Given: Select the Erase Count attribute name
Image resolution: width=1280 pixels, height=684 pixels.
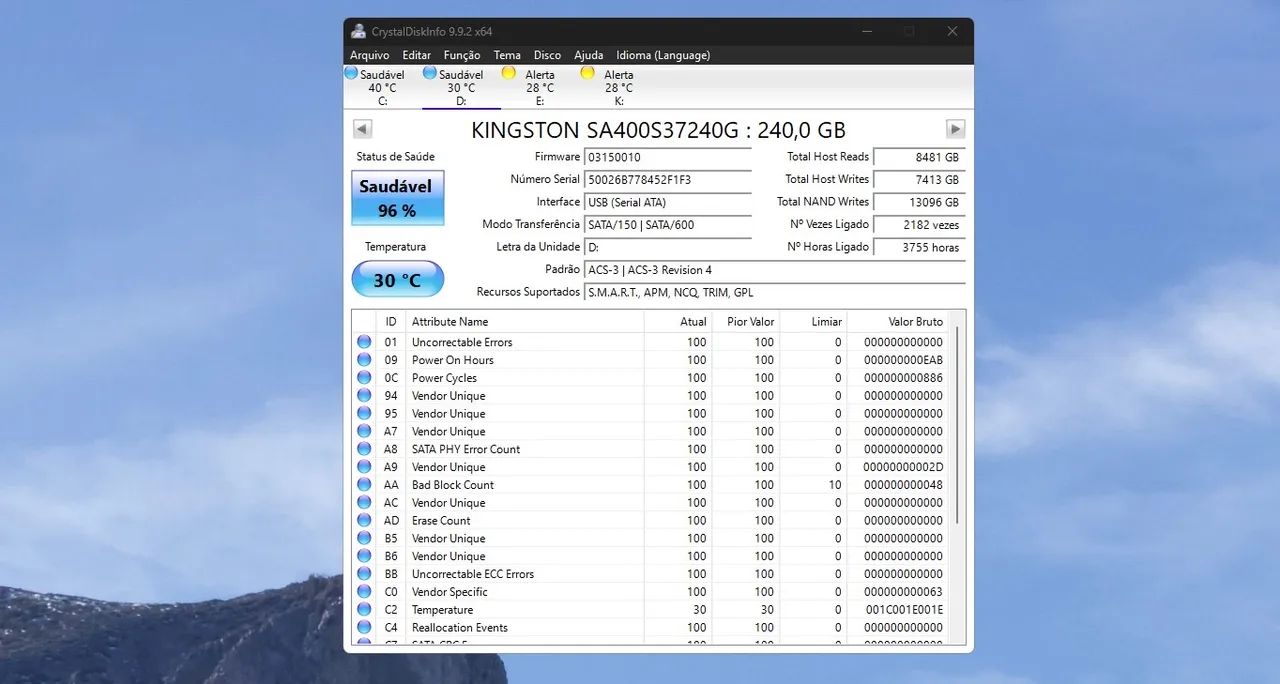Looking at the screenshot, I should 441,521.
